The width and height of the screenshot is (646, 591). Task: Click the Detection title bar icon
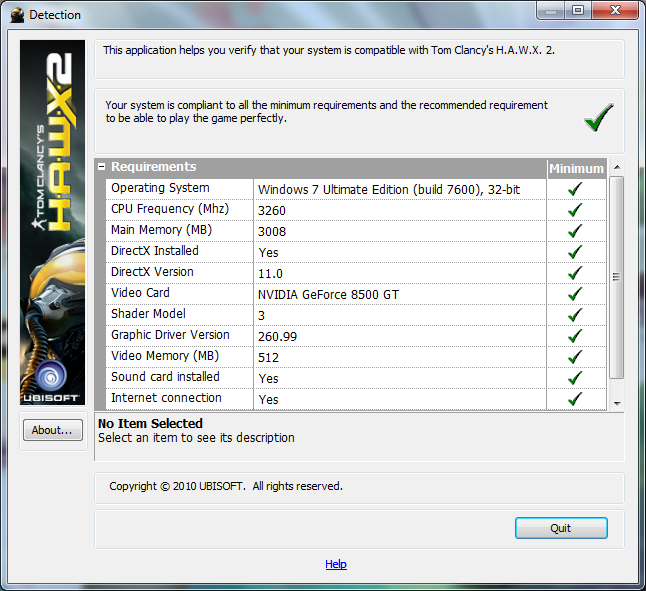[x=17, y=15]
